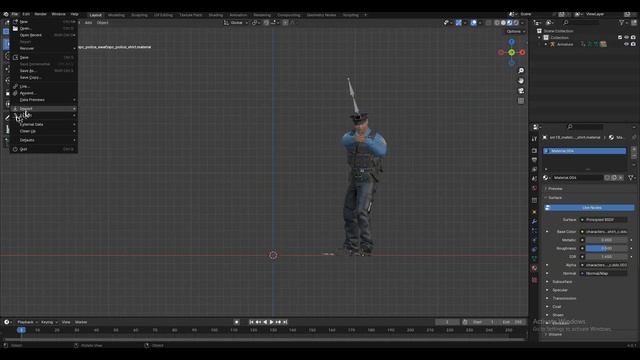
Task: Hide Collection with its eye icon
Action: [x=627, y=38]
